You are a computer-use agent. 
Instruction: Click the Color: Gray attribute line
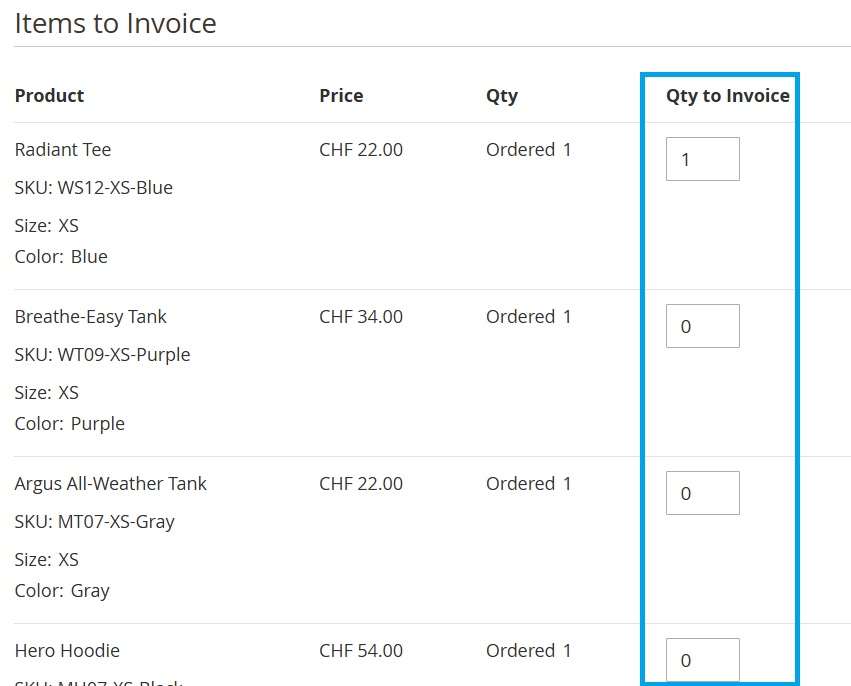pyautogui.click(x=62, y=591)
